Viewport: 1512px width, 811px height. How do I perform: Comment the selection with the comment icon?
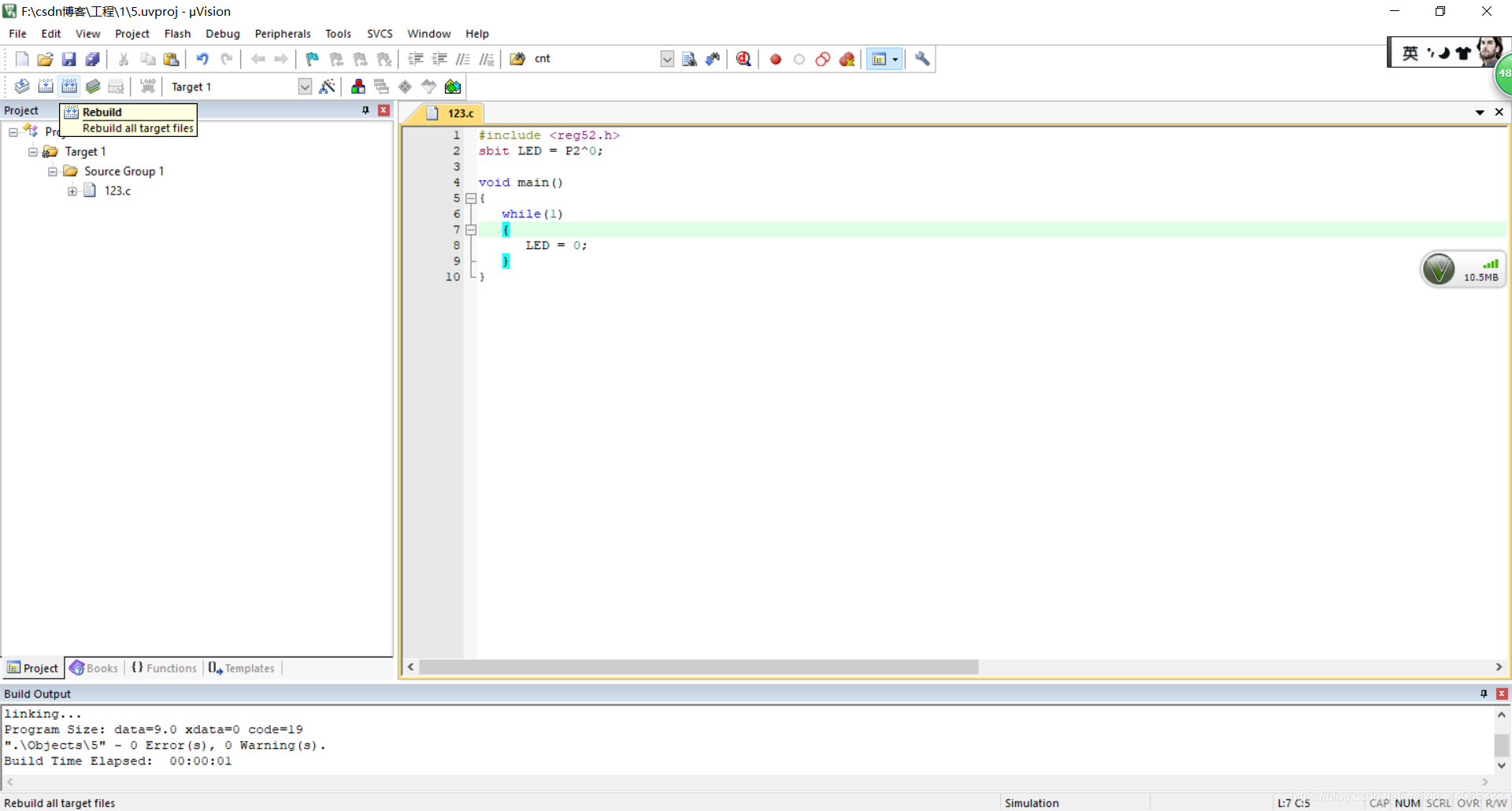pos(463,59)
